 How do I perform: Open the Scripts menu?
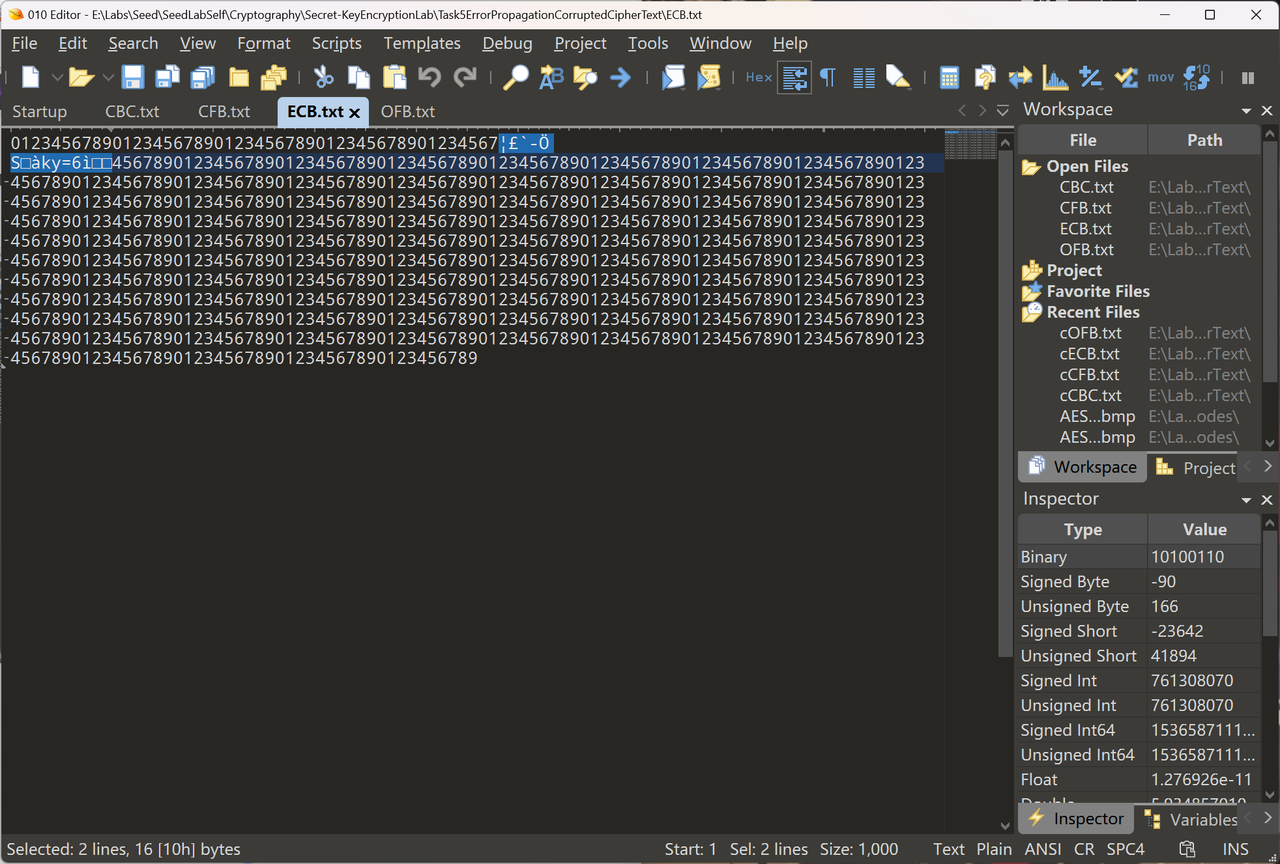tap(336, 43)
